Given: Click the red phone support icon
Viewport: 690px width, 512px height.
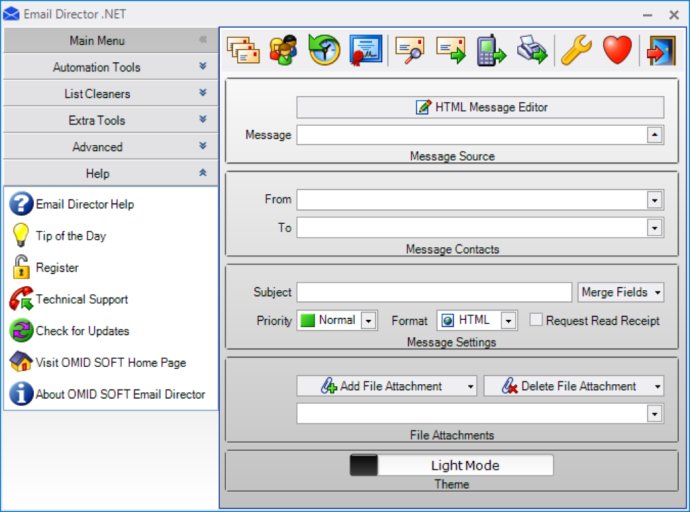Looking at the screenshot, I should point(21,299).
